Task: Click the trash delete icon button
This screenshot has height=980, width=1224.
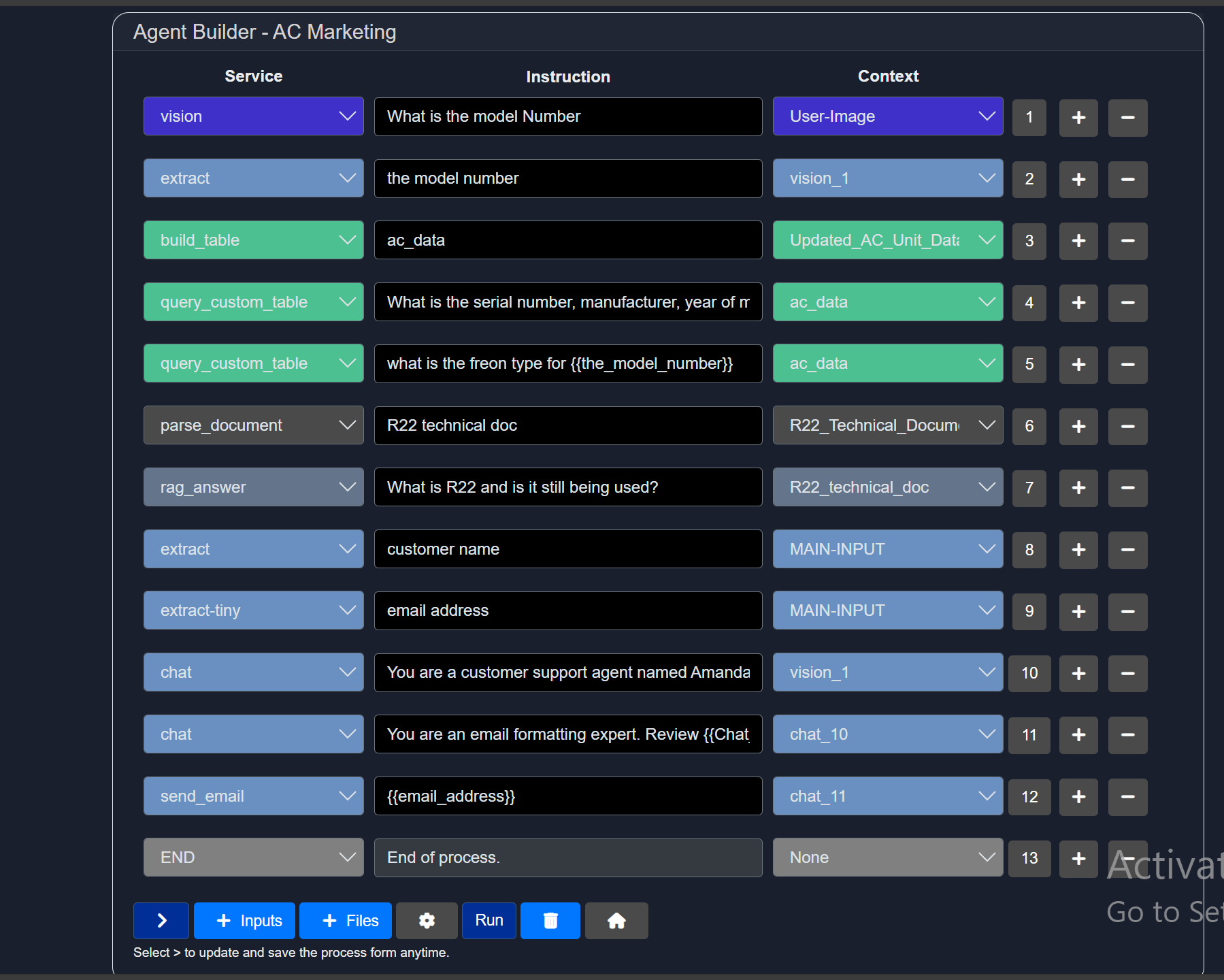Action: click(550, 921)
